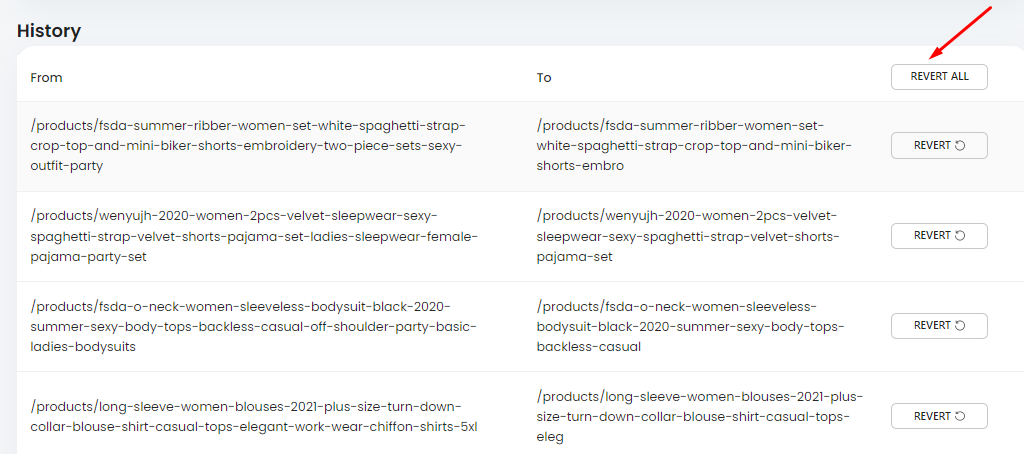Click the fsda-o-neck From URL ending ladies-bodysuits
1024x454 pixels.
[254, 326]
